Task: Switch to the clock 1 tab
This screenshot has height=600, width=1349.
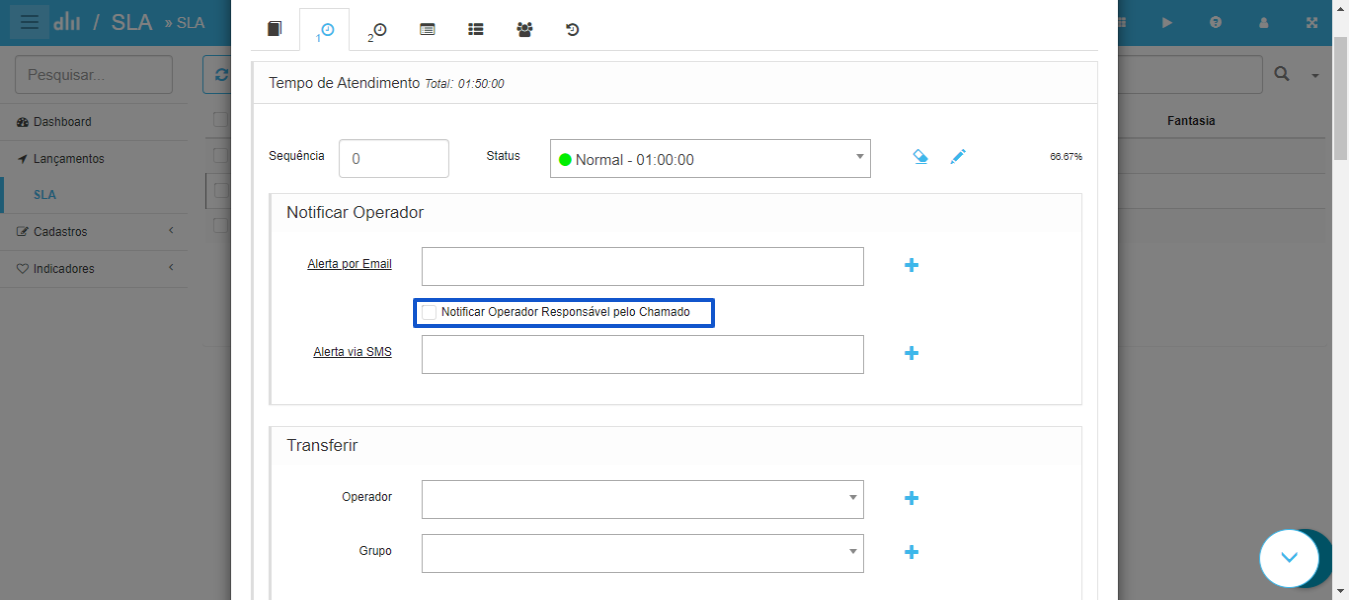Action: tap(325, 30)
